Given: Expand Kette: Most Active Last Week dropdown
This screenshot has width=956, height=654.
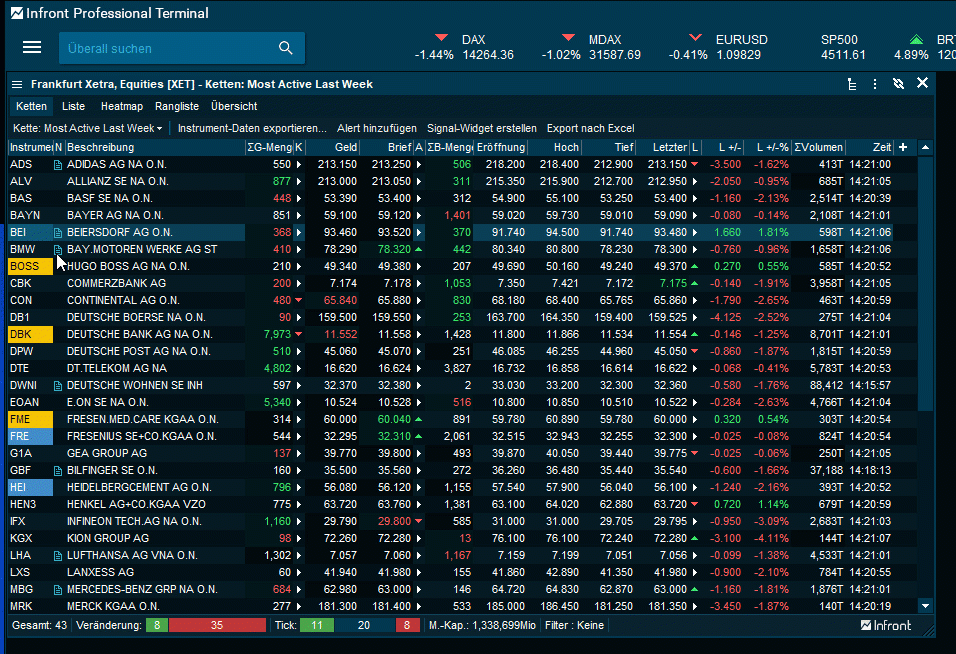Looking at the screenshot, I should (88, 128).
